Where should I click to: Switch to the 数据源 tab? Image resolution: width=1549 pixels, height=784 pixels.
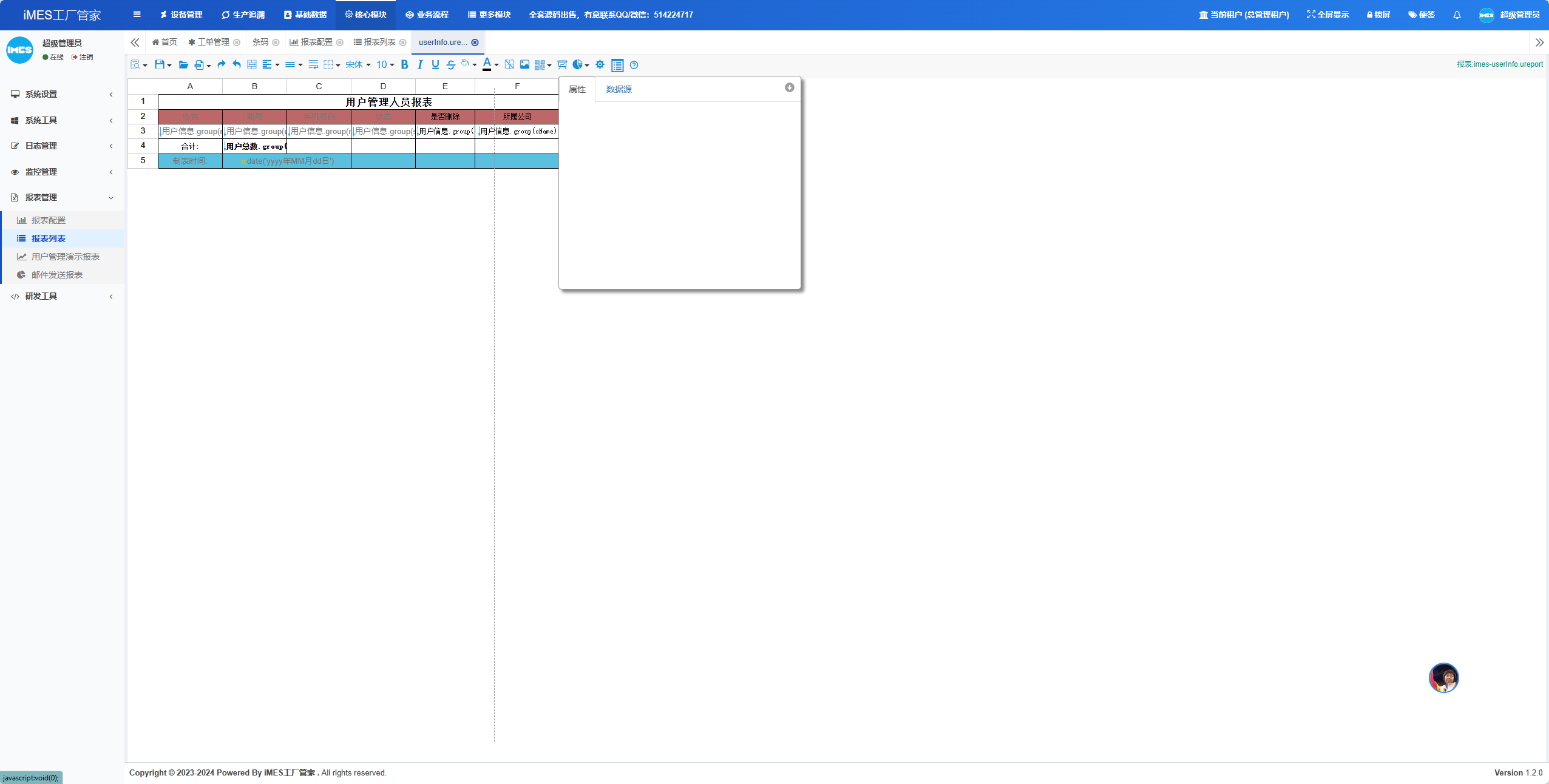pyautogui.click(x=619, y=89)
